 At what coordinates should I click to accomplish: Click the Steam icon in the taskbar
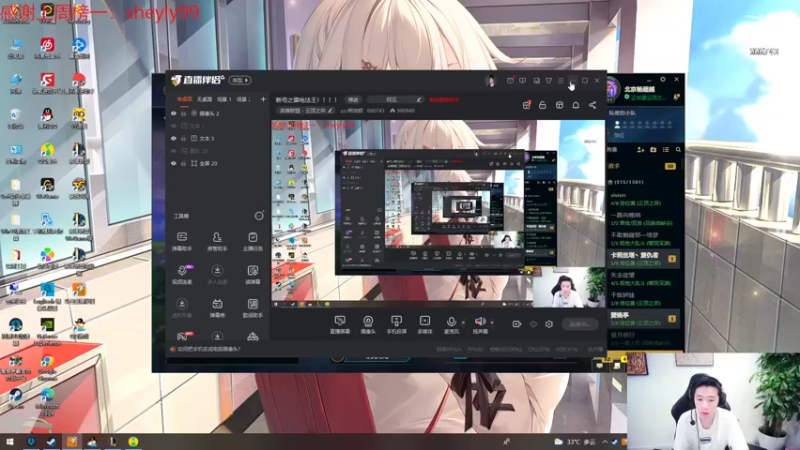tap(51, 442)
